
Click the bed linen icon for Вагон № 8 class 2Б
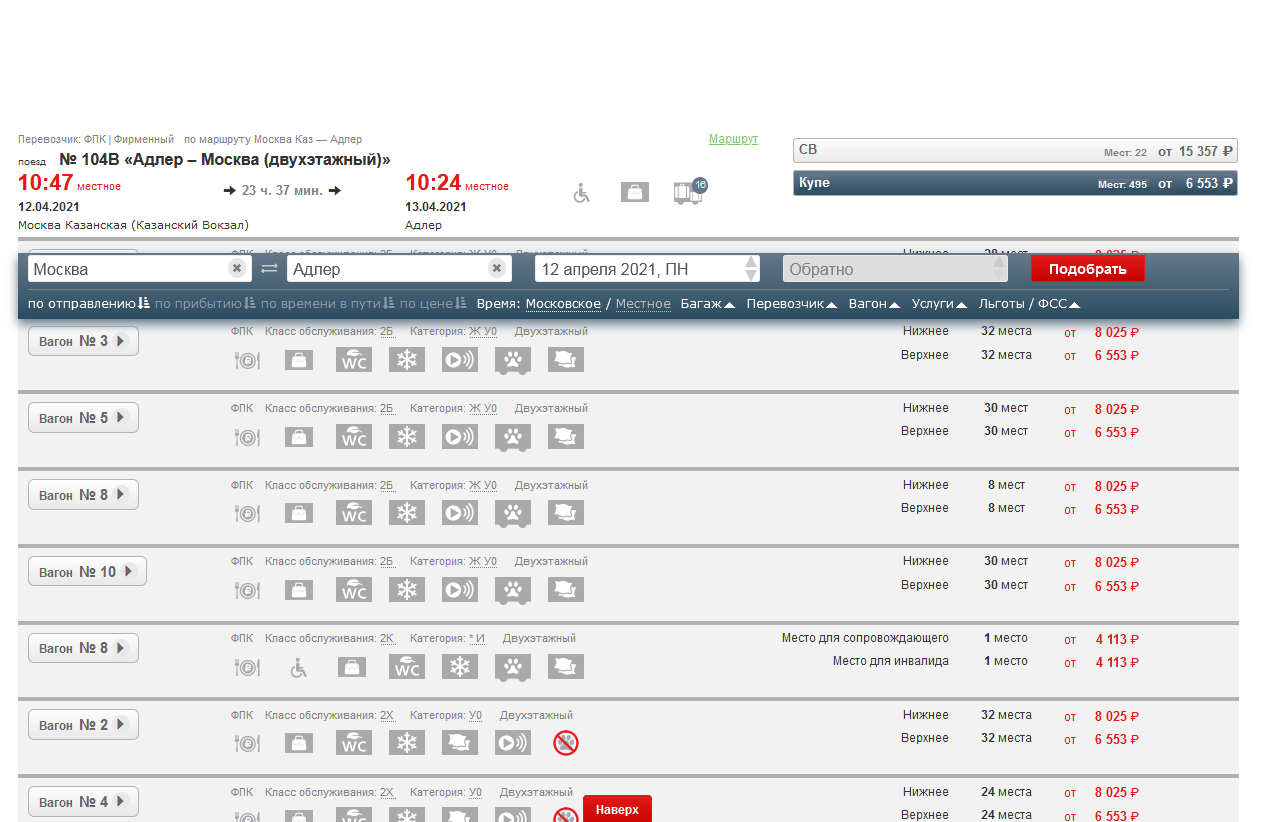[x=566, y=513]
